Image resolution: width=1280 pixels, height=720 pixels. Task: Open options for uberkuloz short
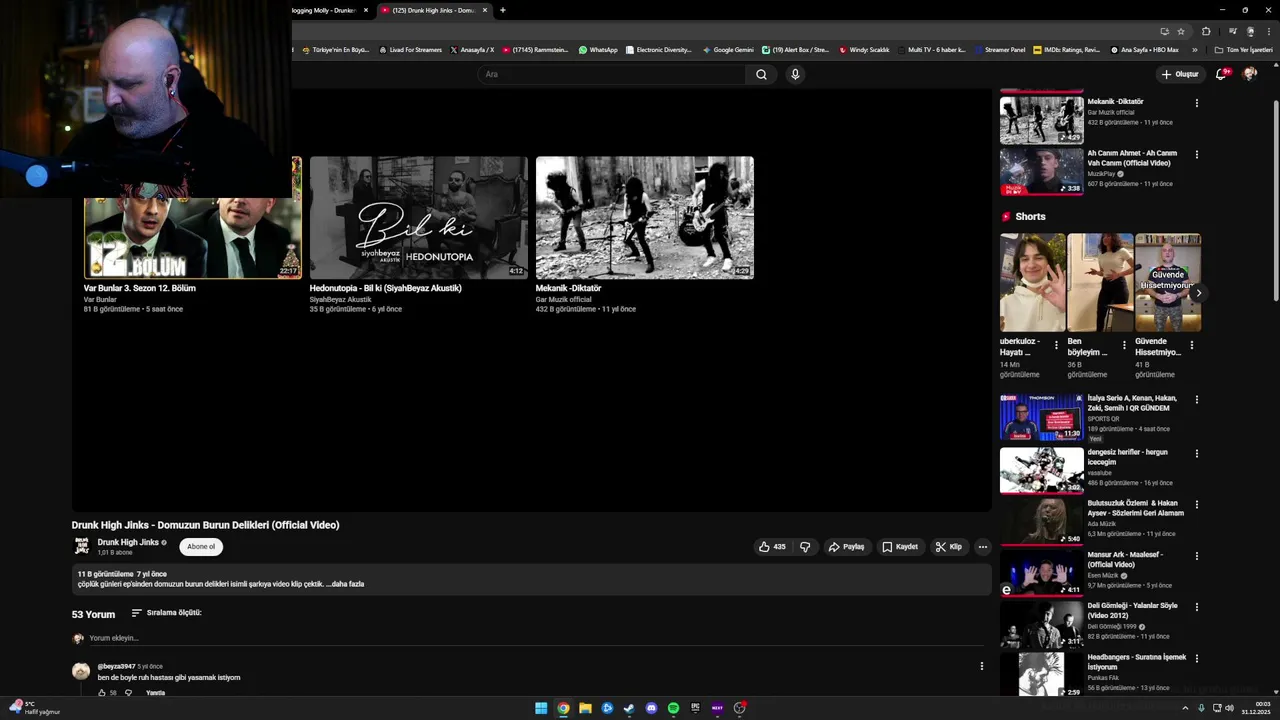click(x=1056, y=346)
